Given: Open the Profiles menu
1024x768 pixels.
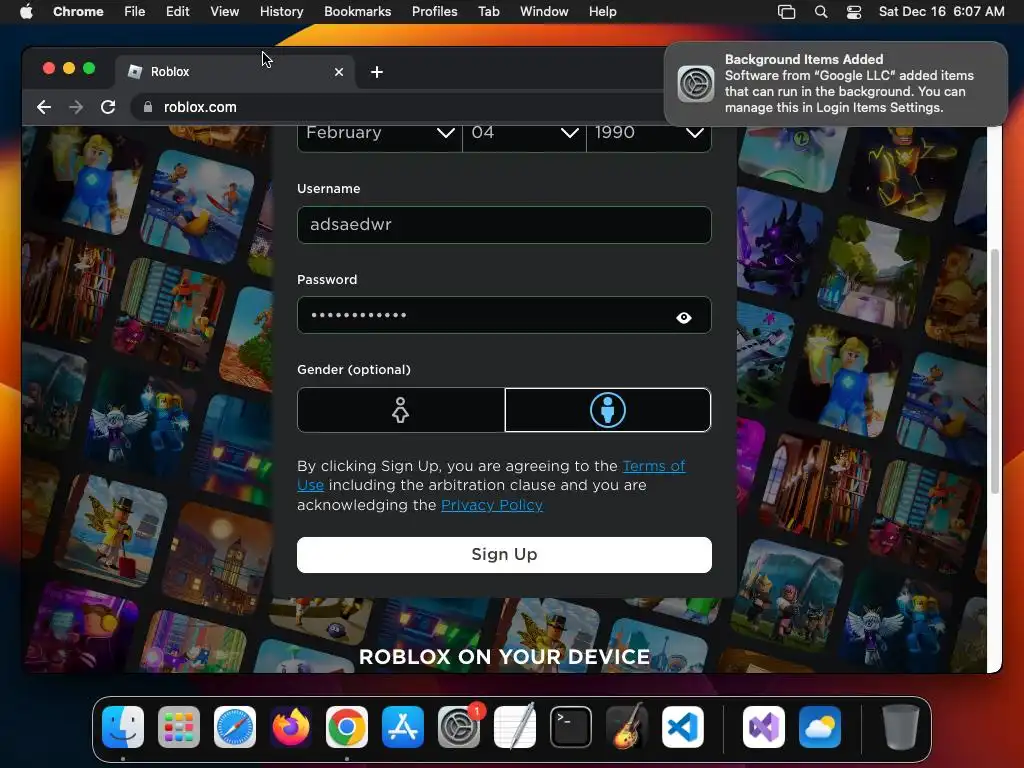Looking at the screenshot, I should click(434, 12).
